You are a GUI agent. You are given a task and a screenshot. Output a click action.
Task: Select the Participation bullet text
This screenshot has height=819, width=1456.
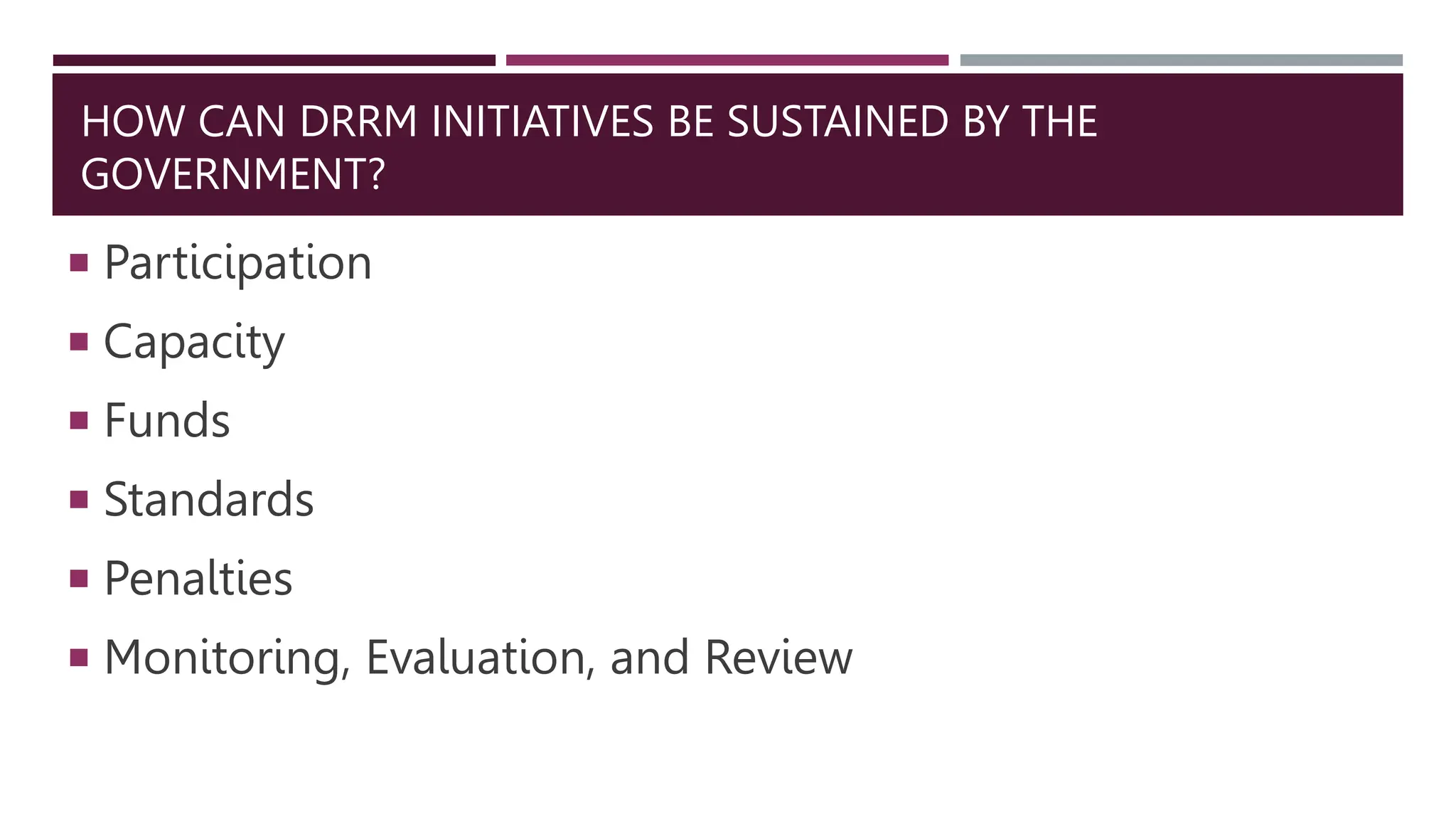[x=238, y=263]
